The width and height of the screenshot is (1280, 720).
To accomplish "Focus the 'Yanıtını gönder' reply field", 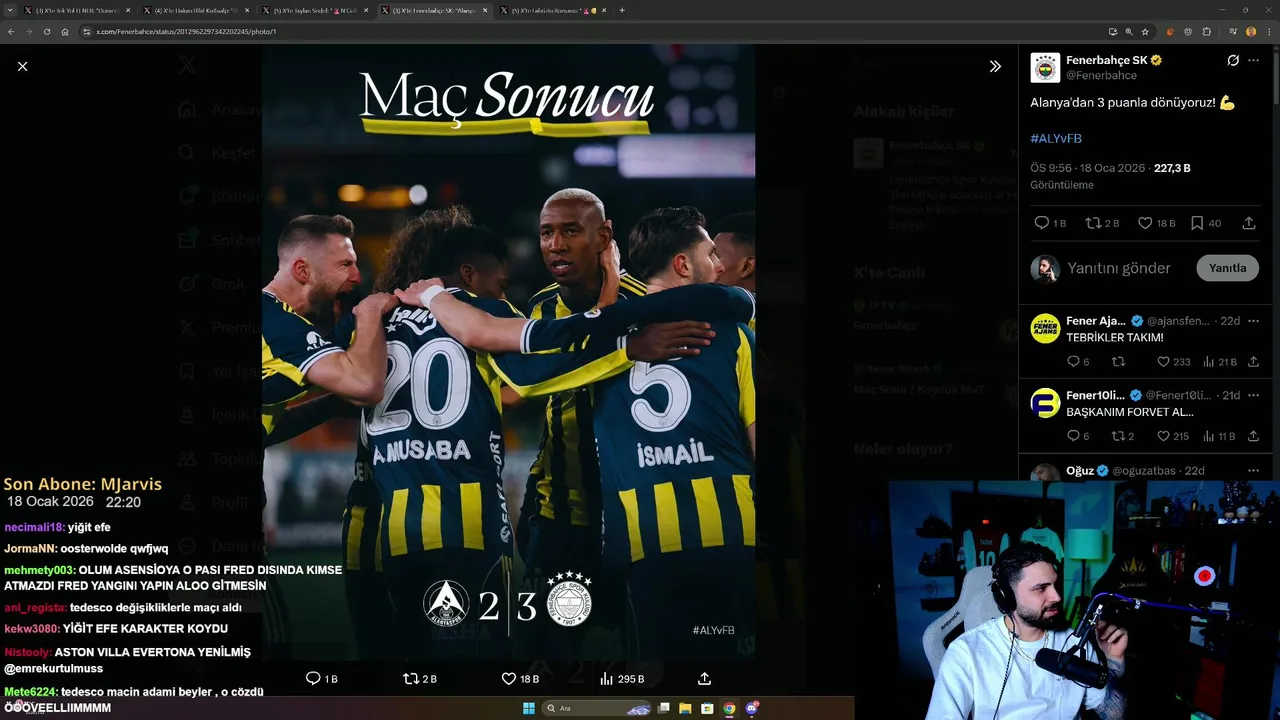I will [1118, 268].
